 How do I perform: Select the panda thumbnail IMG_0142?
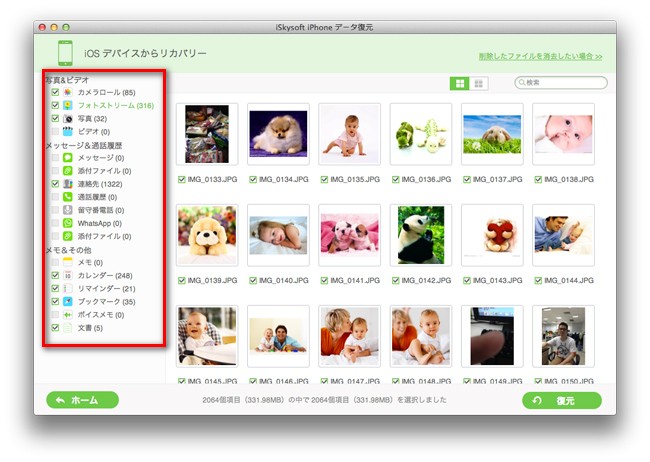[x=421, y=235]
